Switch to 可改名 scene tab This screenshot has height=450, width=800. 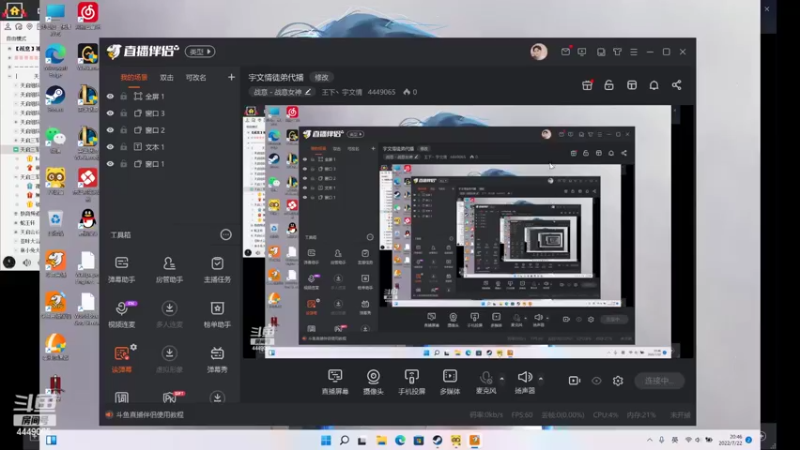pos(196,78)
